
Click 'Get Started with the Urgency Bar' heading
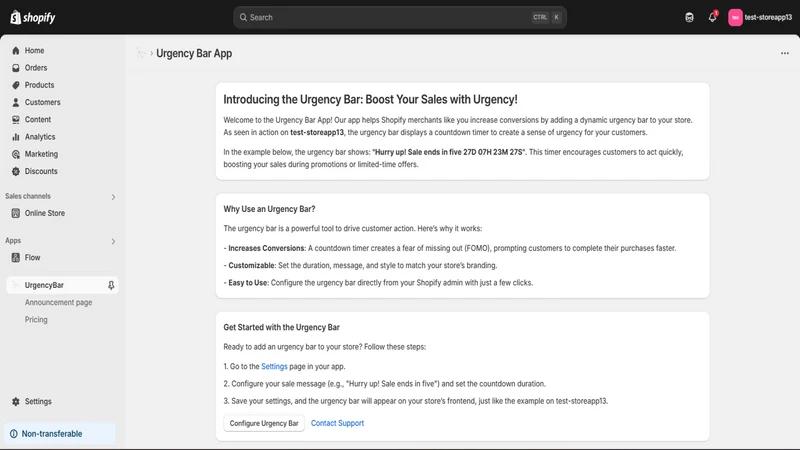(x=282, y=328)
